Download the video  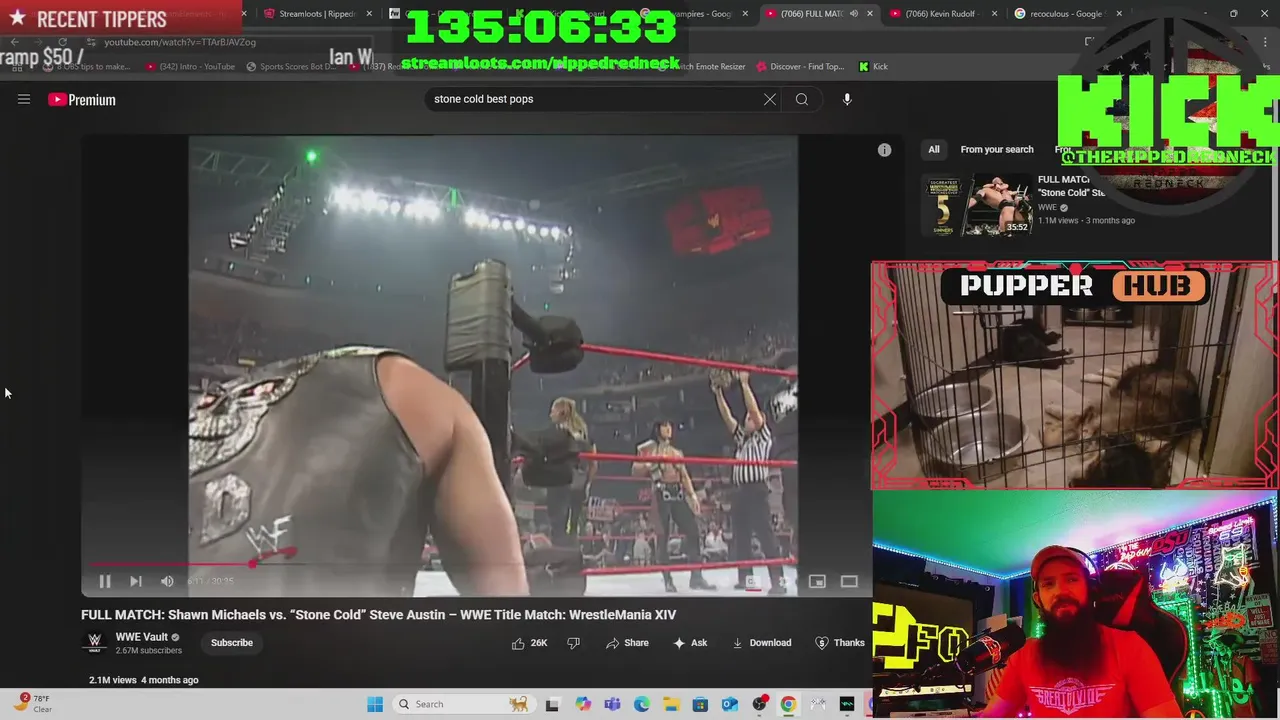(762, 643)
